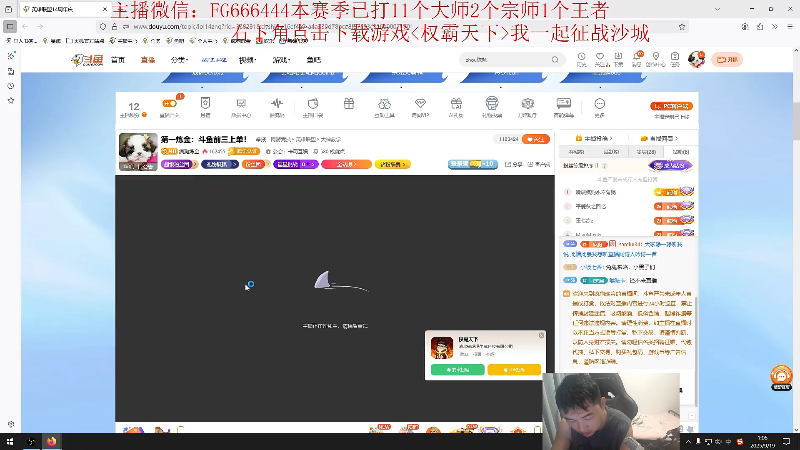800x450 pixels.
Task: Open watch history clock icon
Action: click(581, 59)
